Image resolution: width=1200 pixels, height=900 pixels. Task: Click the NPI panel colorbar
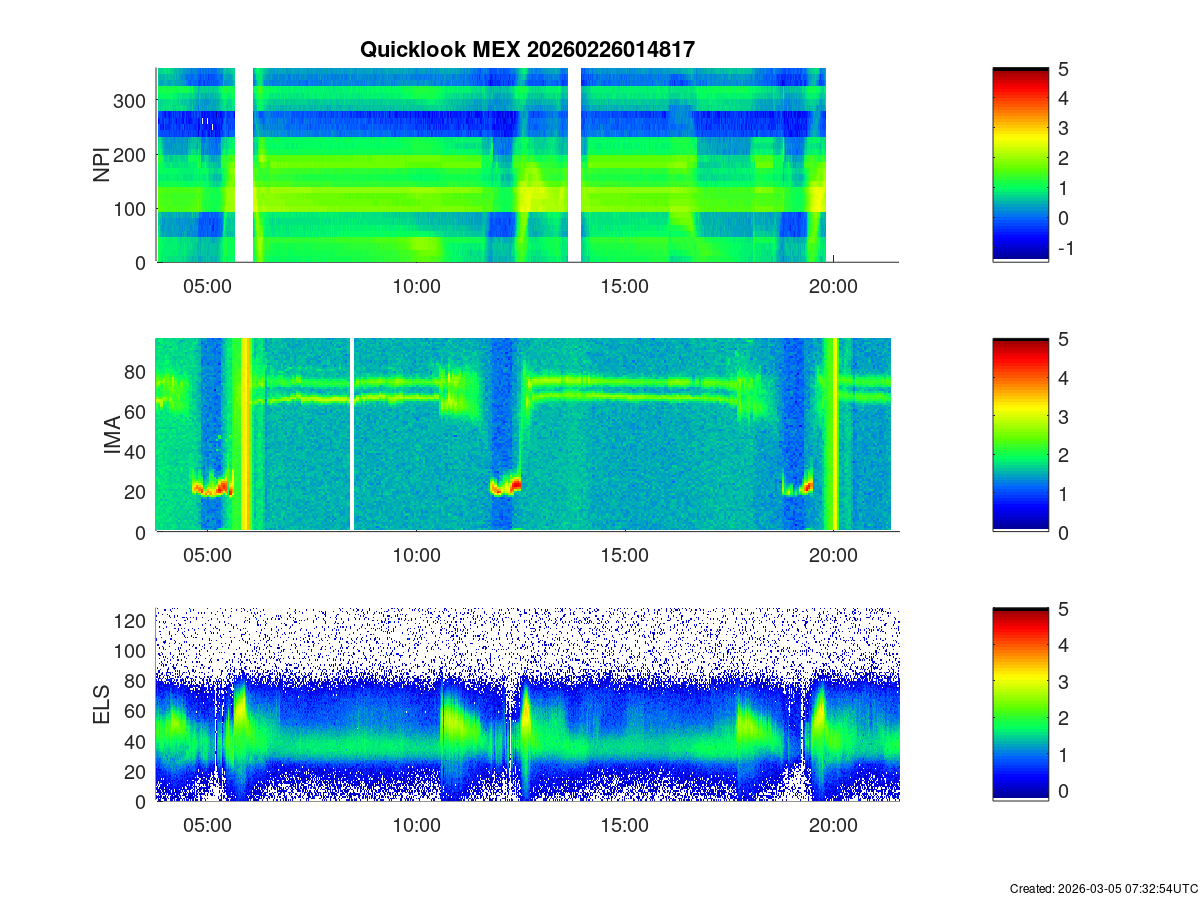(x=1020, y=165)
